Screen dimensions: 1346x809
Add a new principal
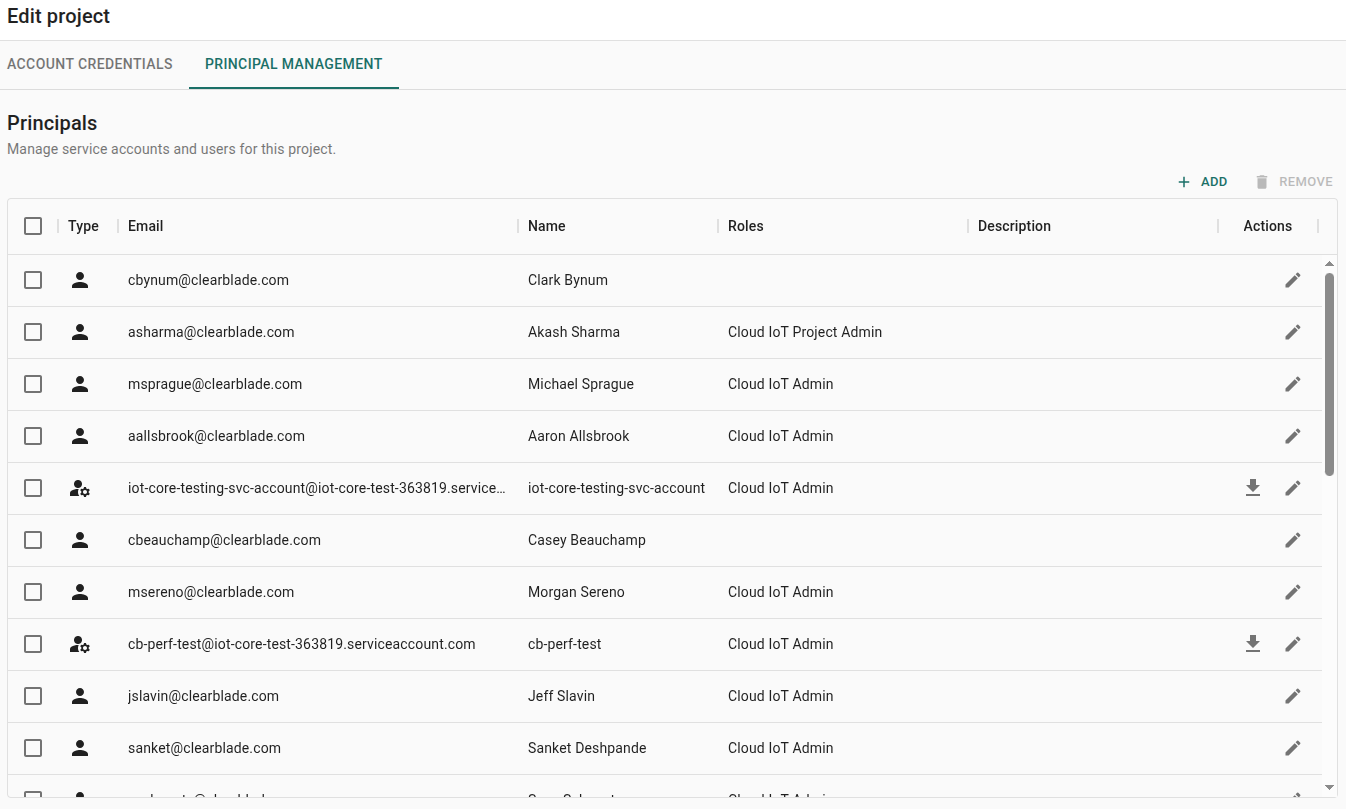point(1202,182)
